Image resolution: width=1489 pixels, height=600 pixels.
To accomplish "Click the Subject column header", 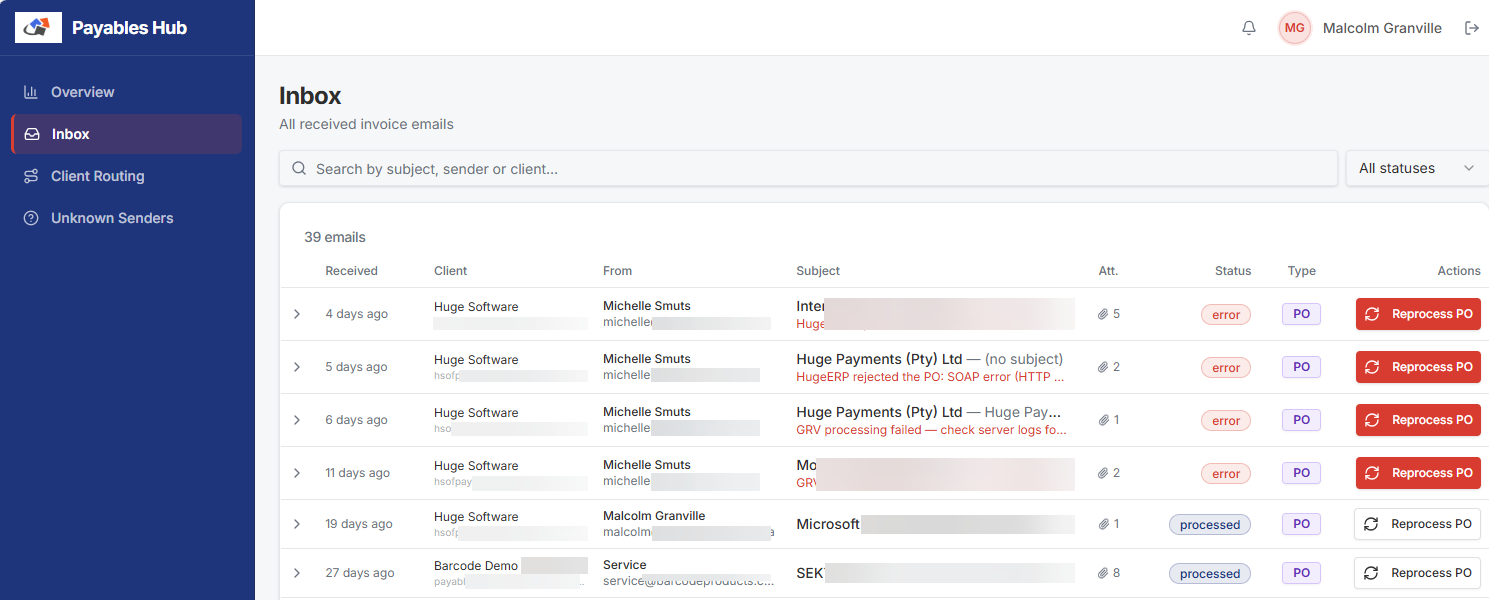I will (818, 271).
